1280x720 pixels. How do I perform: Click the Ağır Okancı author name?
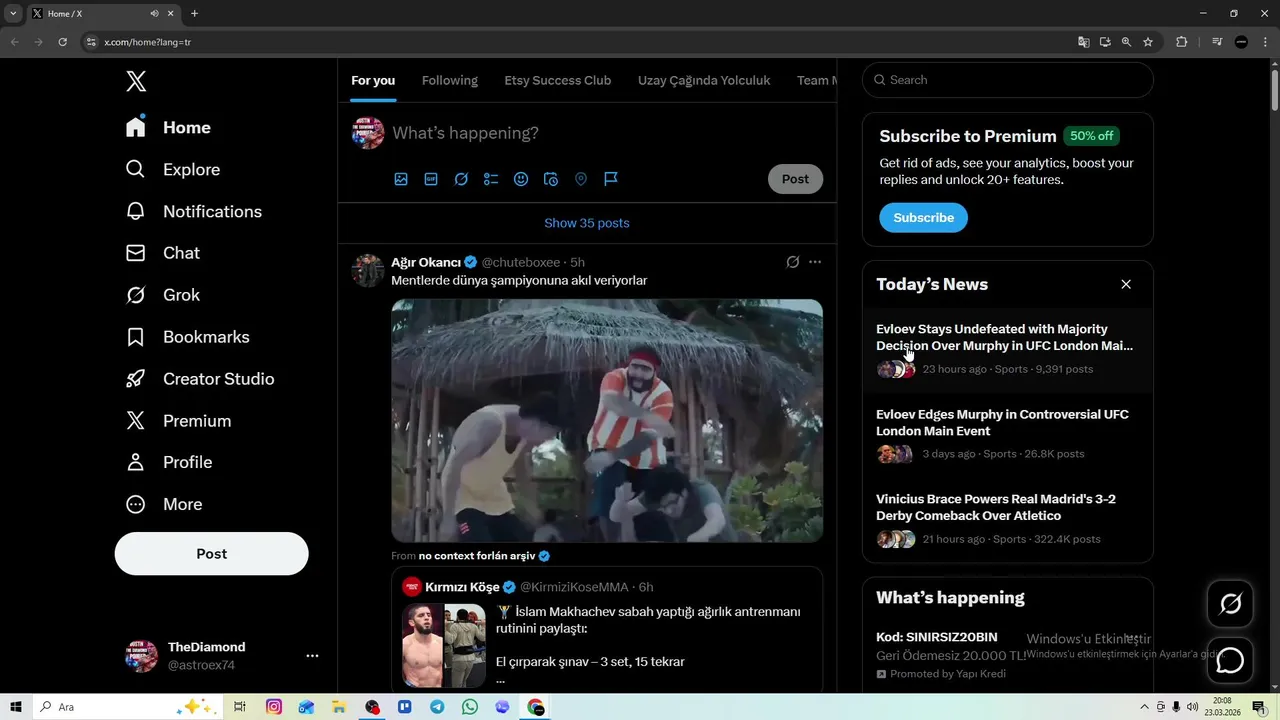pyautogui.click(x=426, y=262)
